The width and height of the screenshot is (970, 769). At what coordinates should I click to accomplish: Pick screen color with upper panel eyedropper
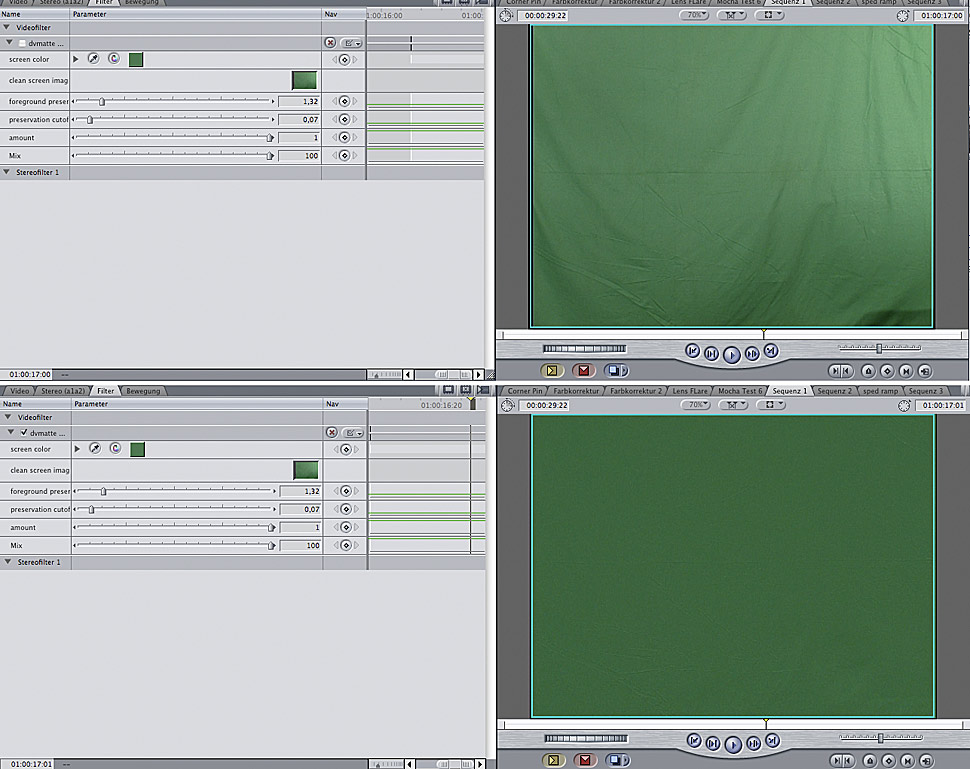(92, 59)
